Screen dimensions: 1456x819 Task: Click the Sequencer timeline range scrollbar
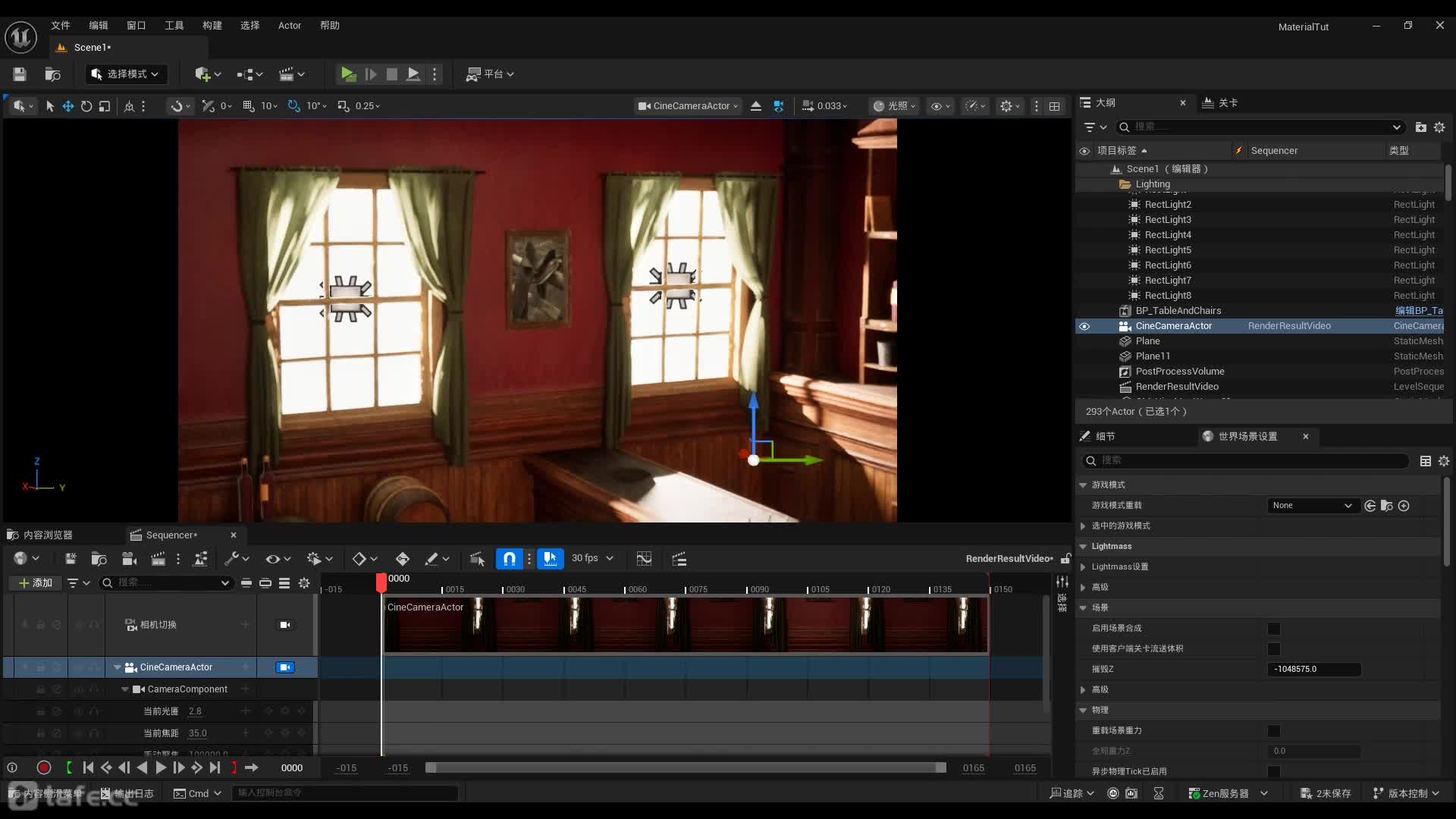tap(686, 767)
